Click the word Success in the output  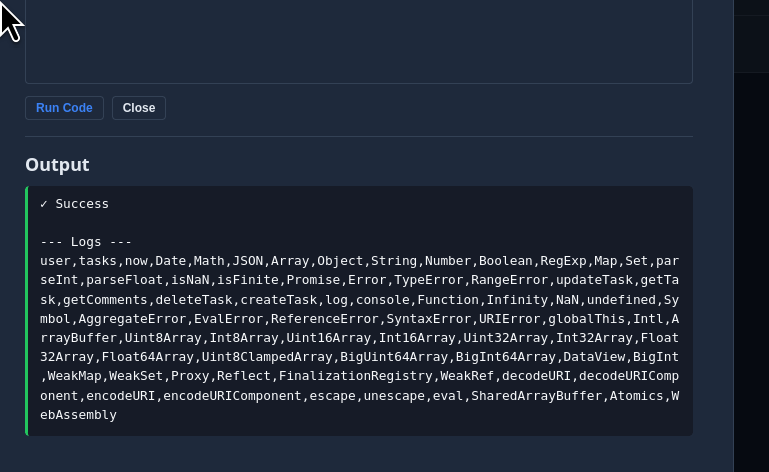tap(82, 204)
